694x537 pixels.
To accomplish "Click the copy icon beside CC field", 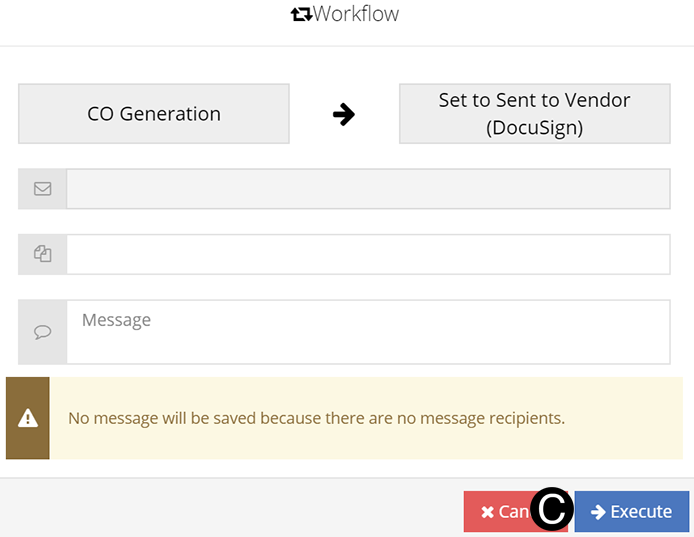I will point(42,254).
